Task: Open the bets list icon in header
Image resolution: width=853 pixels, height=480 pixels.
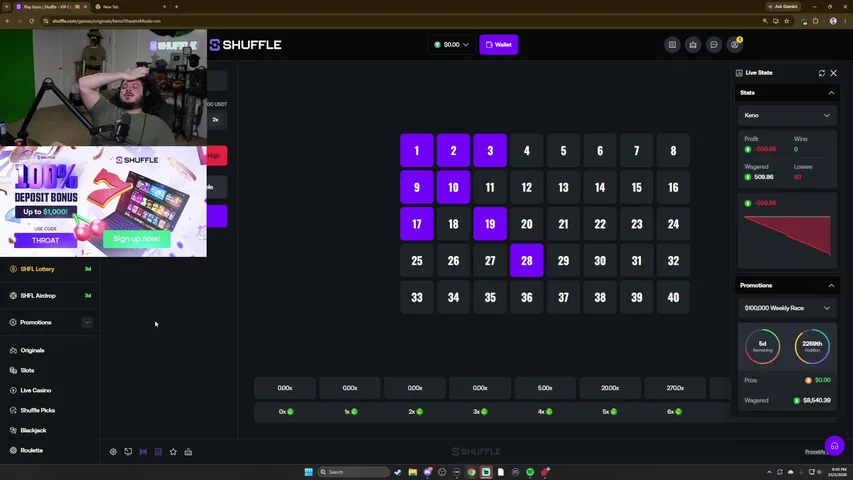Action: (672, 45)
